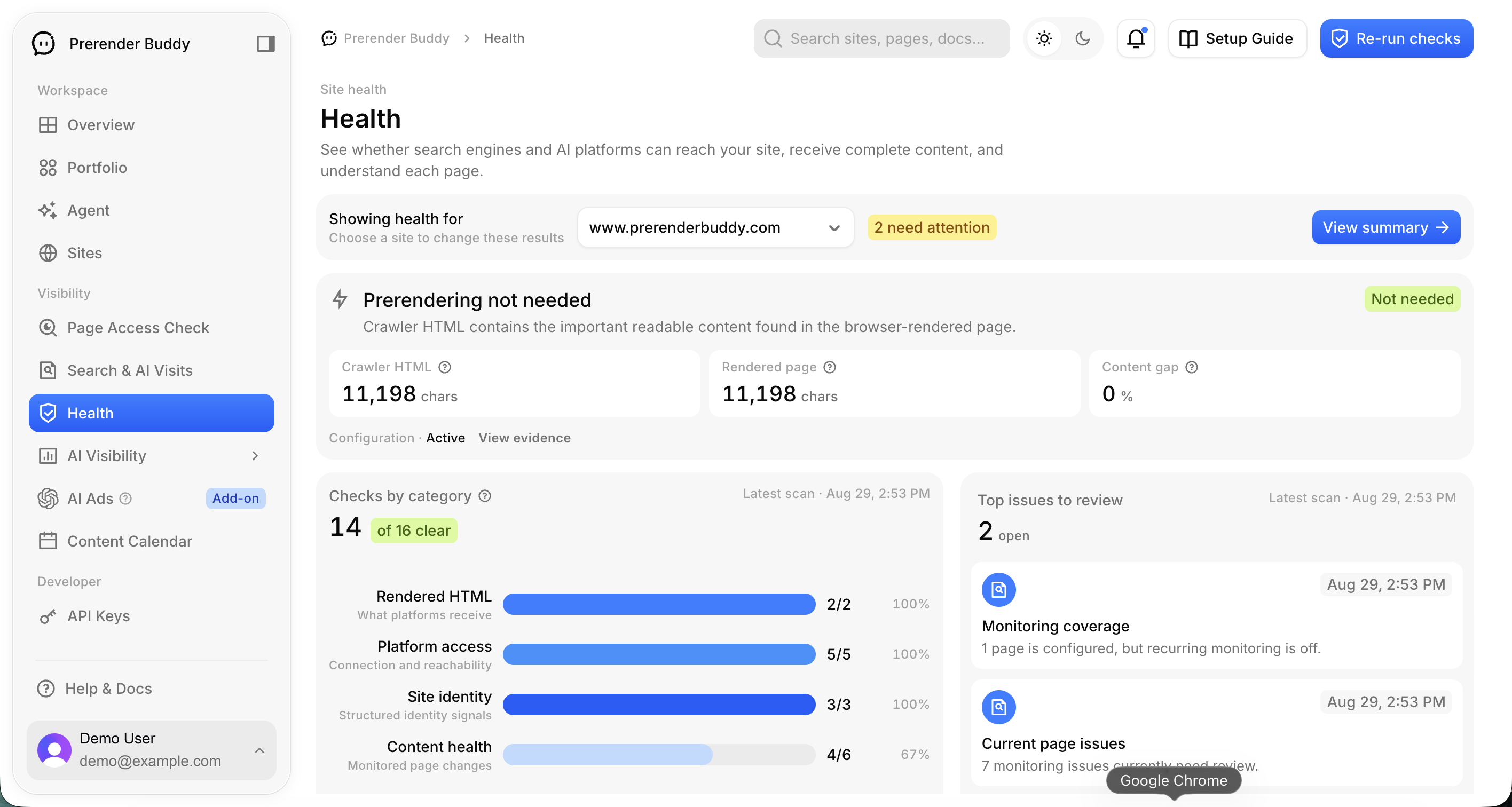The width and height of the screenshot is (1512, 807).
Task: Select the Health sidebar item
Action: click(152, 413)
